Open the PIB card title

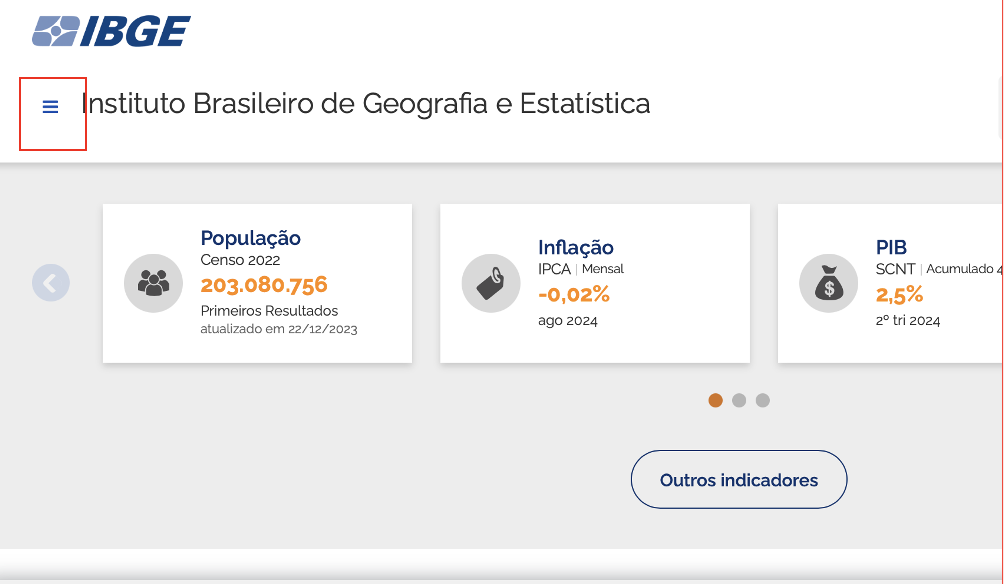click(x=891, y=247)
